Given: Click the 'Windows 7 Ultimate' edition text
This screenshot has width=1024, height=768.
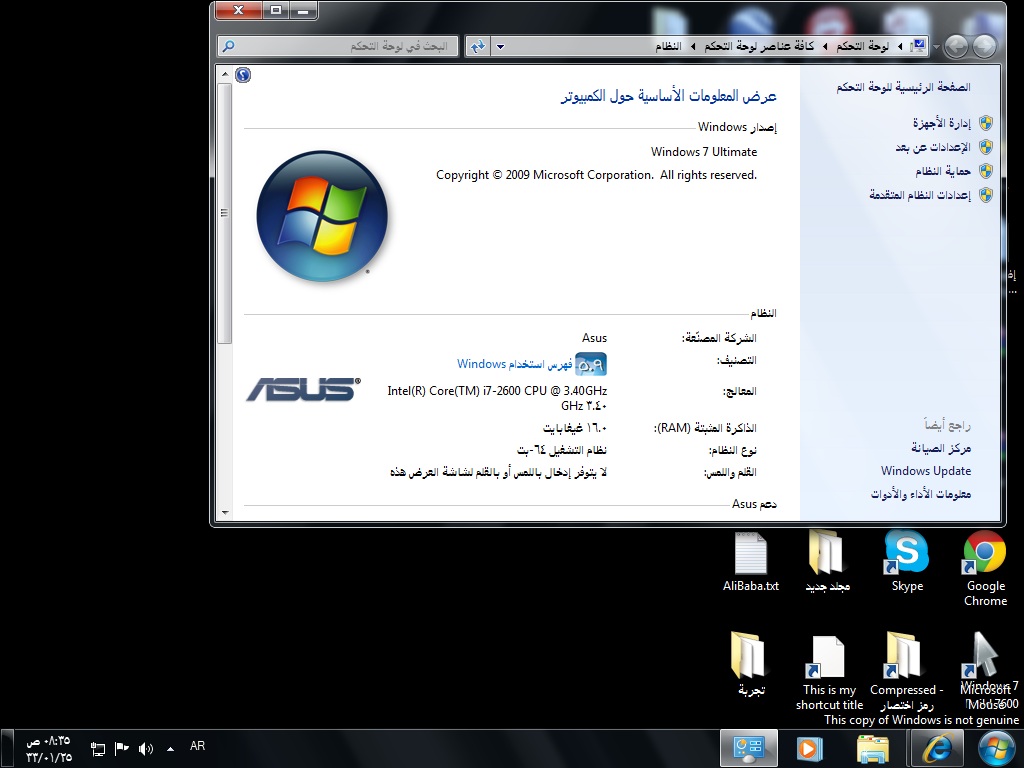Looking at the screenshot, I should click(x=704, y=152).
